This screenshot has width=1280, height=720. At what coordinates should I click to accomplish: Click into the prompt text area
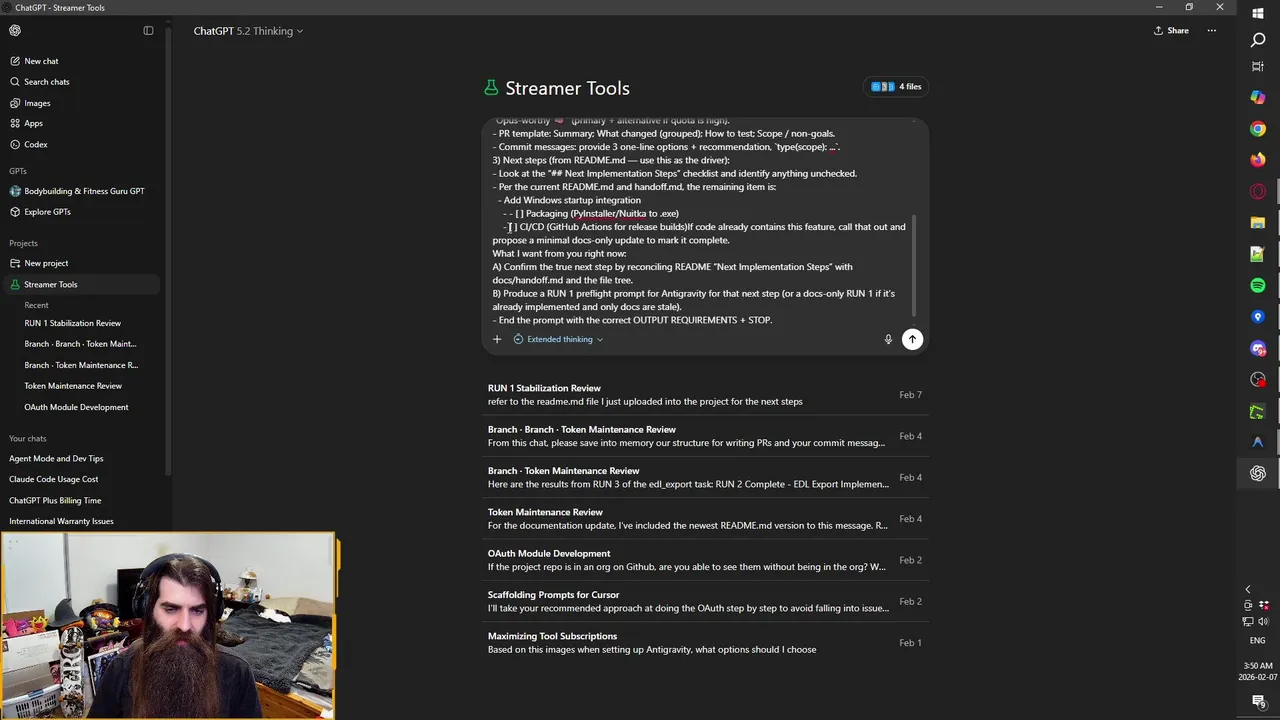[x=700, y=220]
